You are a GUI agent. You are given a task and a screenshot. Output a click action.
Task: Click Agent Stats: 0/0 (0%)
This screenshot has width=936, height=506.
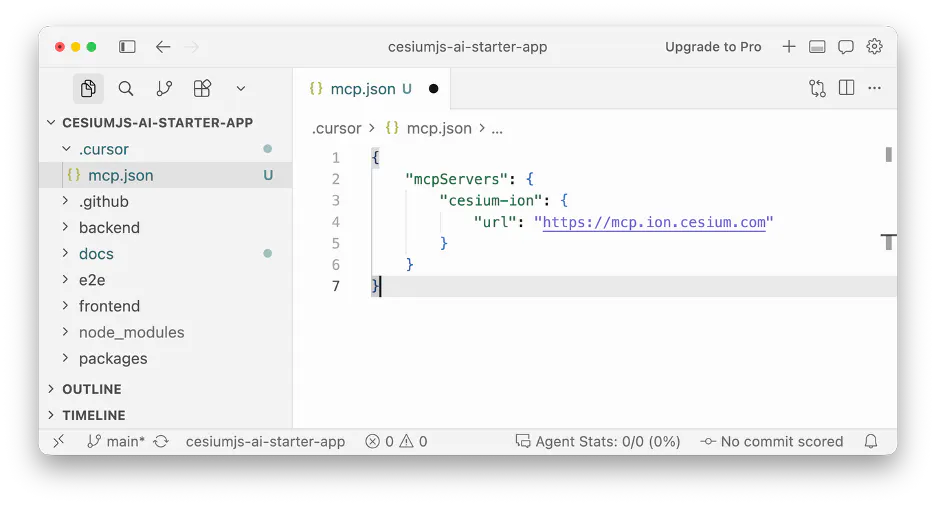click(598, 442)
